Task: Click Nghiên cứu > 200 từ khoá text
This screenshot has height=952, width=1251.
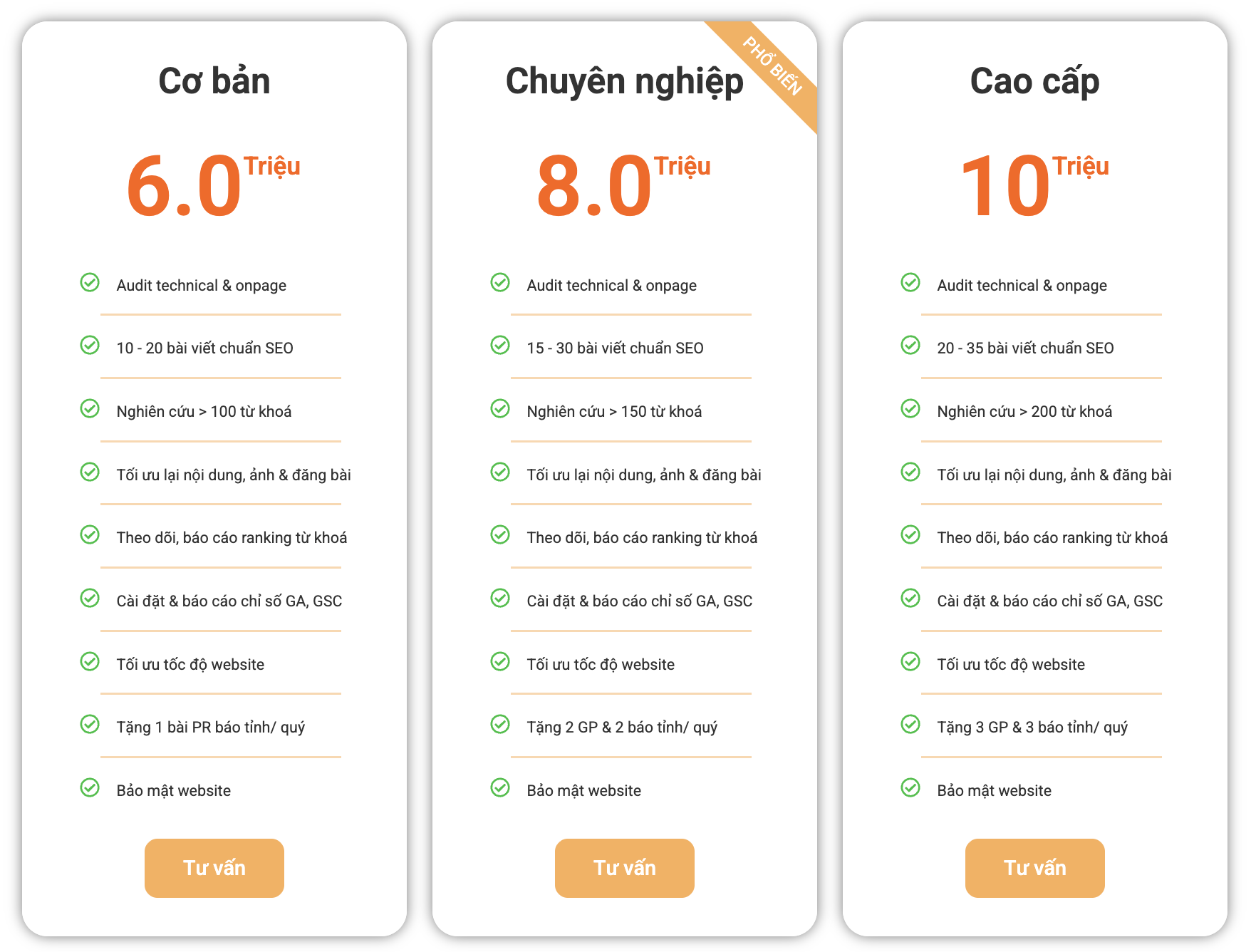Action: pos(1024,411)
